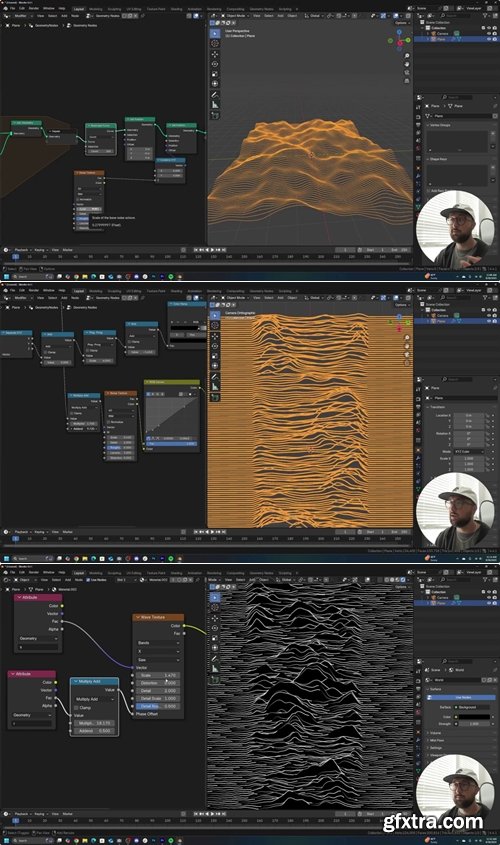Select the Cursor tool in top screenshot viewport
This screenshot has width=500, height=845.
coord(215,43)
